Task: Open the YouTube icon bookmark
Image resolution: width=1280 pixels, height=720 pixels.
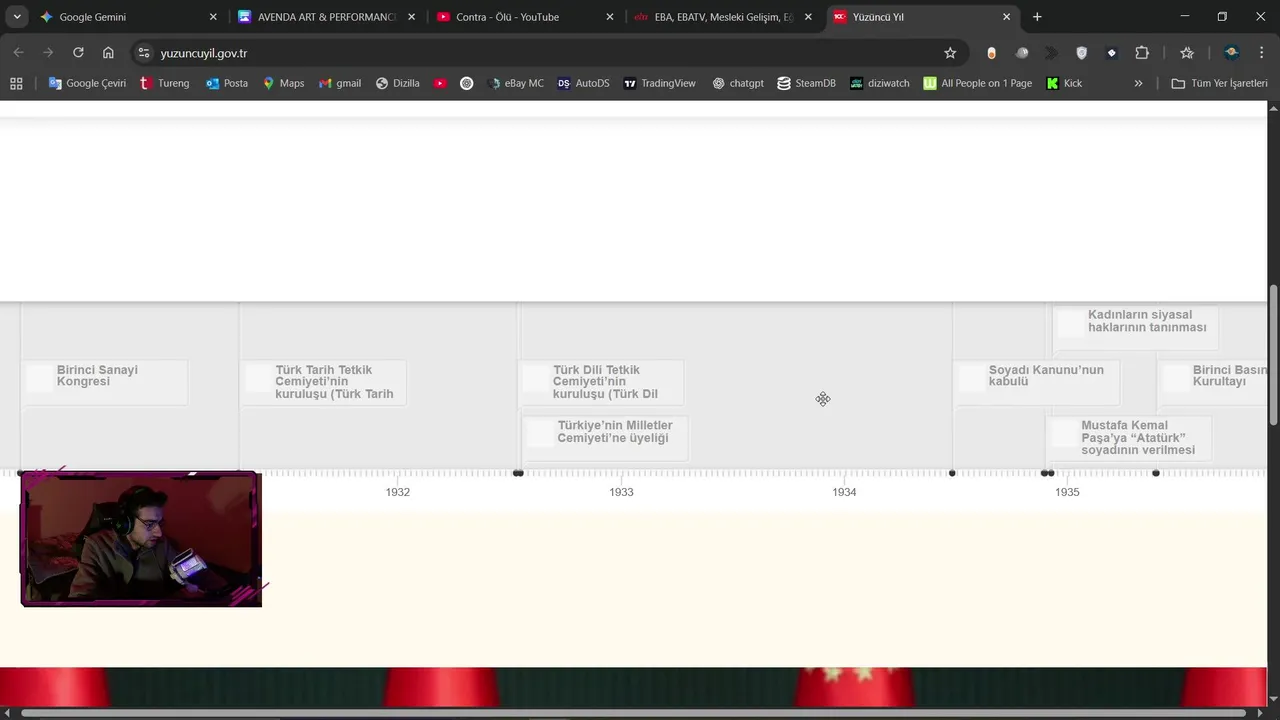Action: pos(440,83)
